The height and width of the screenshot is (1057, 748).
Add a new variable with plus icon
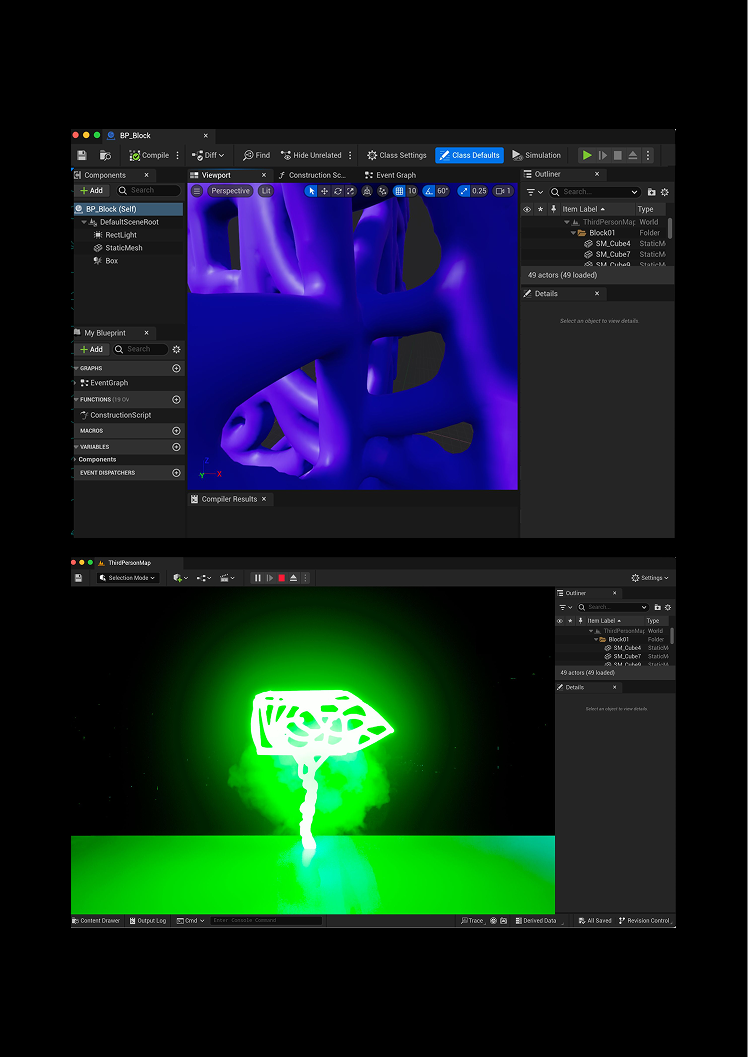177,446
